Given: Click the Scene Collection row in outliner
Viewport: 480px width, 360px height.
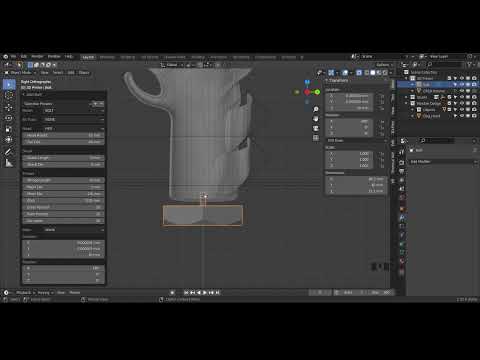Looking at the screenshot, I should pos(423,72).
